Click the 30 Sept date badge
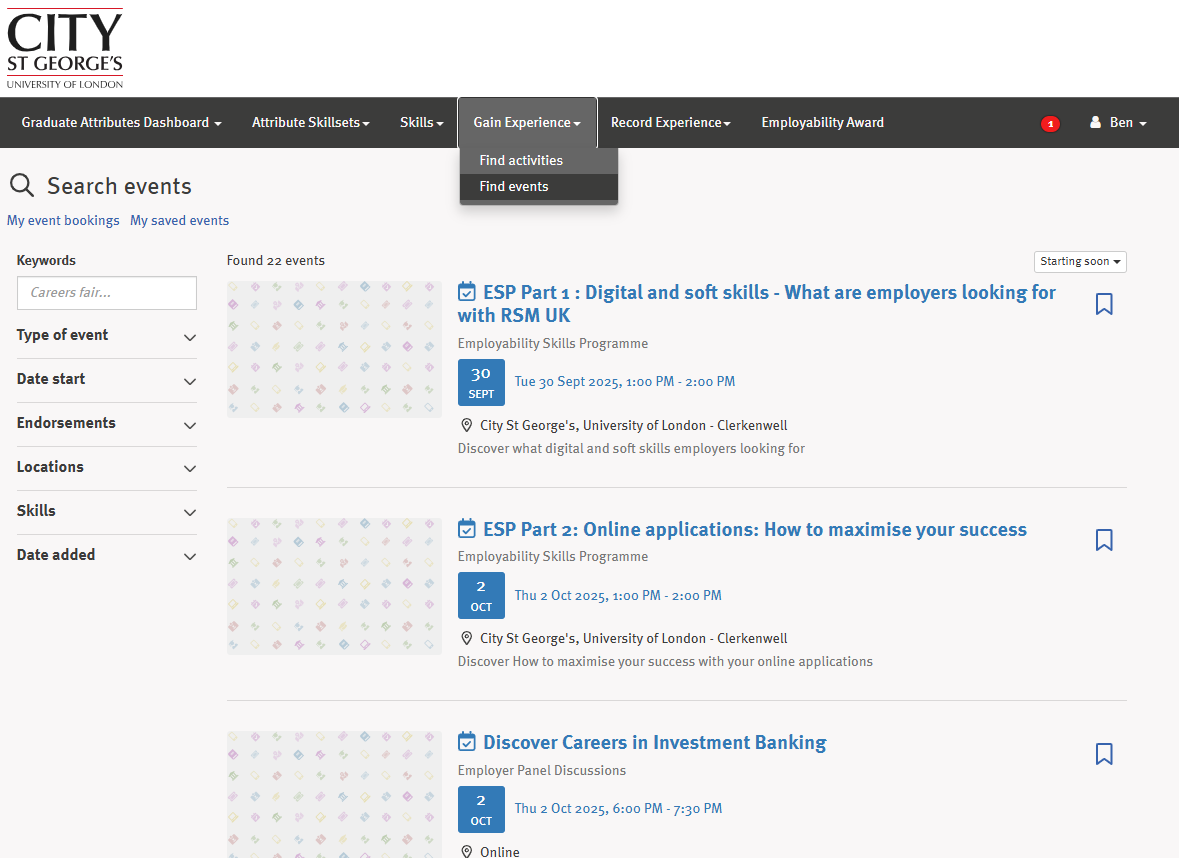Screen dimensions: 1179x858 click(481, 383)
